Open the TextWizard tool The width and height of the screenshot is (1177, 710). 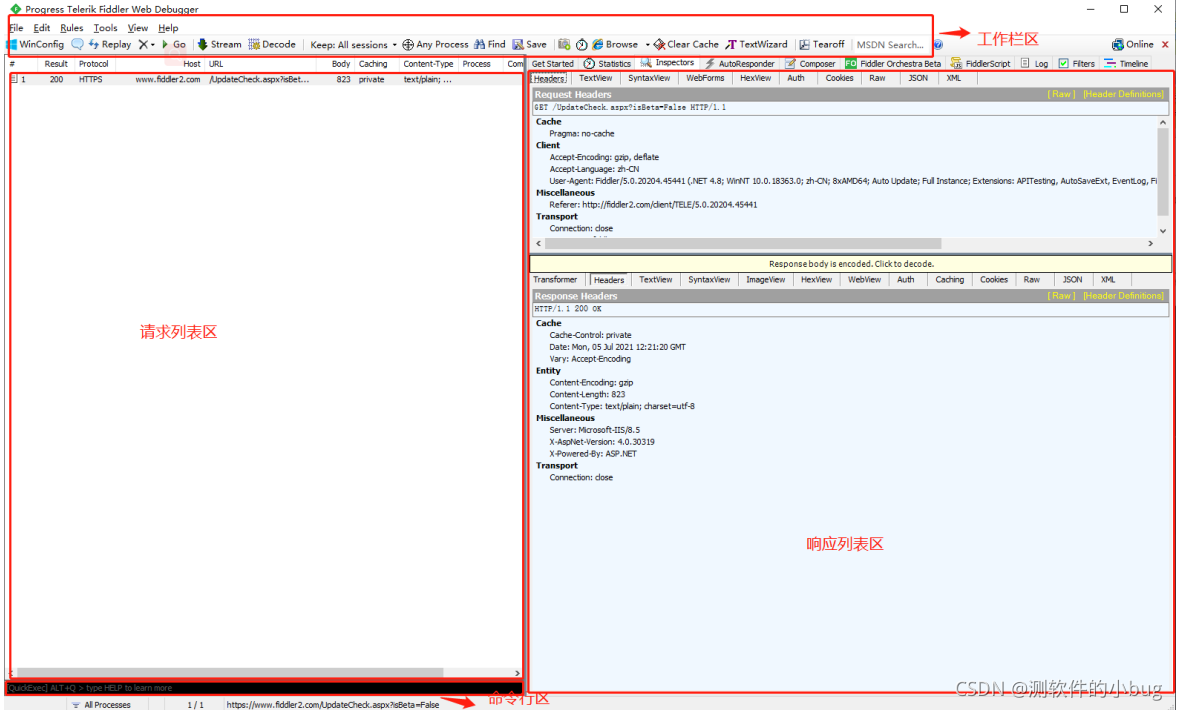click(x=756, y=44)
